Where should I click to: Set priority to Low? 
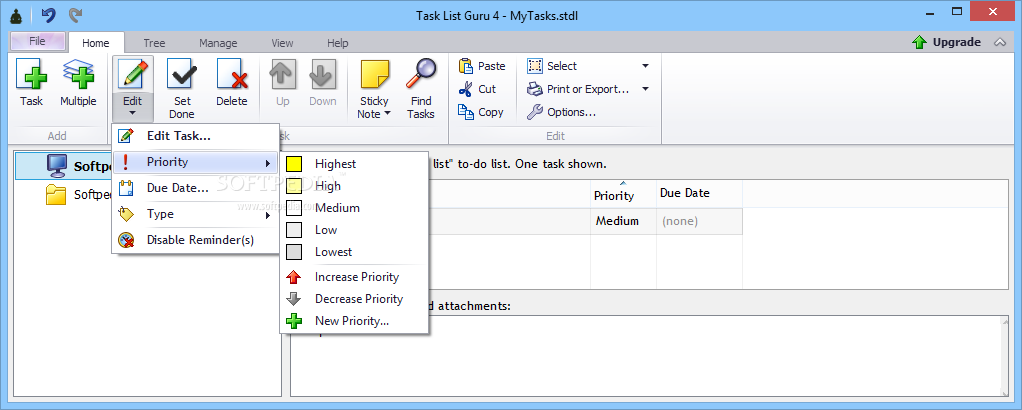pos(354,230)
